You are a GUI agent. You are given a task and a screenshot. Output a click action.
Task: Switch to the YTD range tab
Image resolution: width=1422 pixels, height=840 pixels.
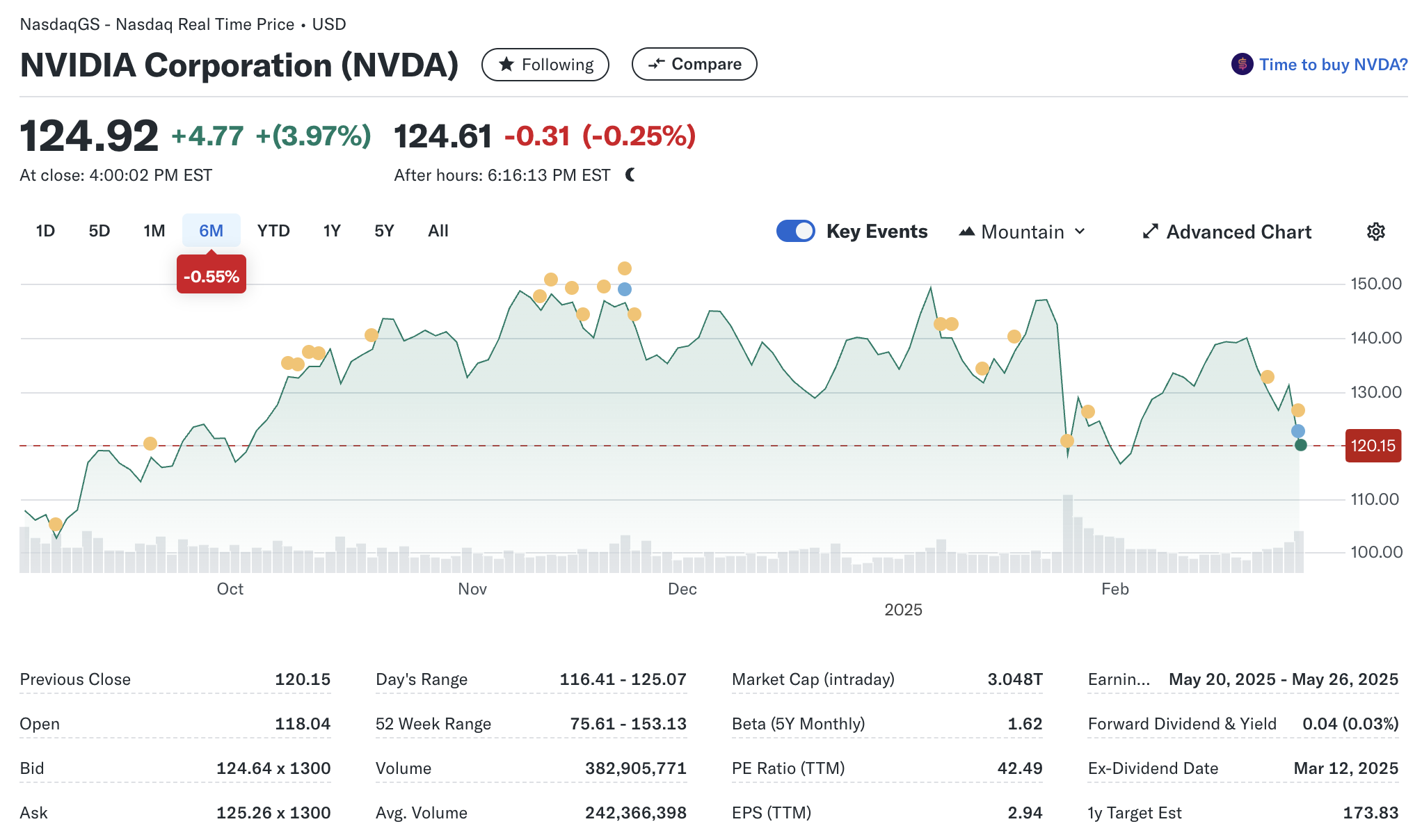273,231
